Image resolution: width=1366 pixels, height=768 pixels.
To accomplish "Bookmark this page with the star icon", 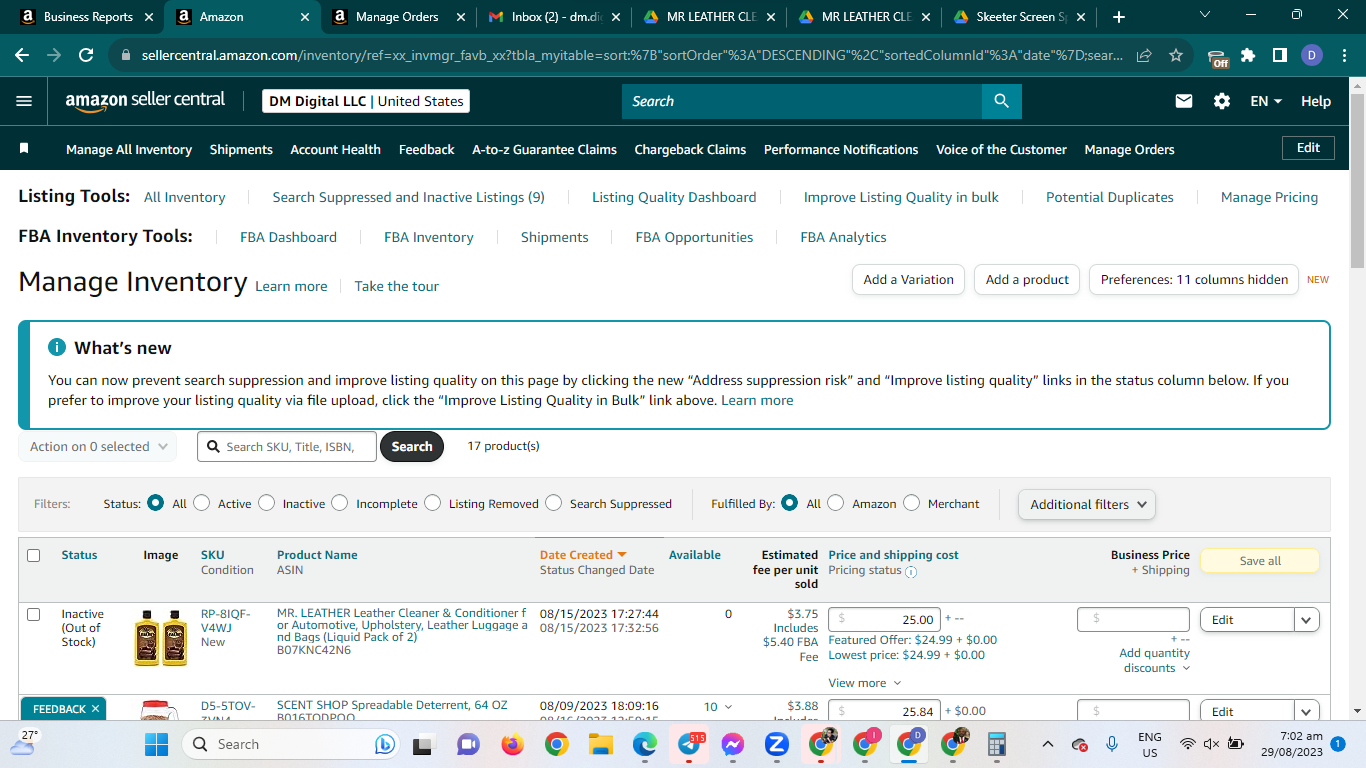I will (x=1176, y=56).
